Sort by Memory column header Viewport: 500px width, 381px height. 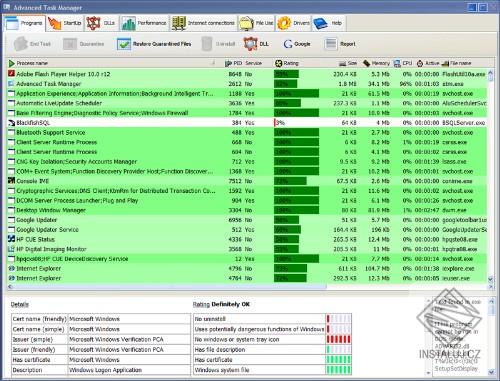[x=376, y=63]
